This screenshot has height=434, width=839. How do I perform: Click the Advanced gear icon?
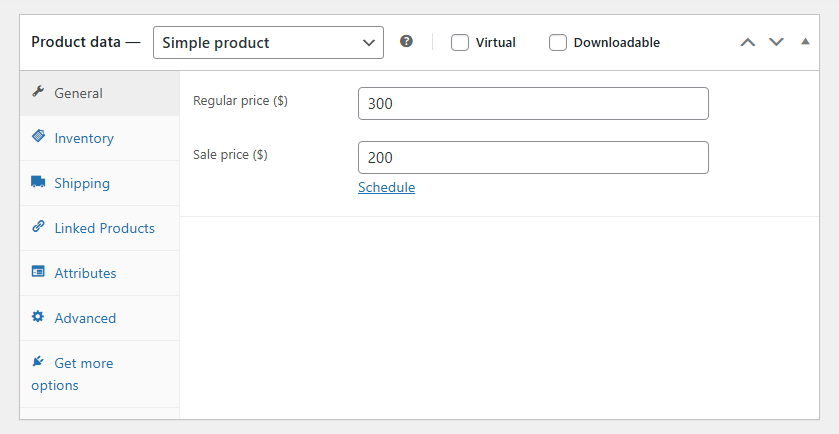38,317
